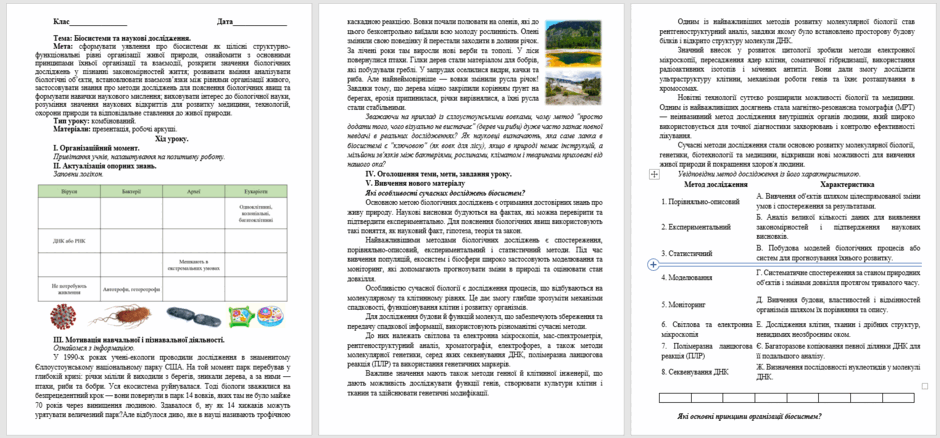Image resolution: width=940 pixels, height=438 pixels.
Task: Click the table move handle cross icon
Action: click(x=655, y=174)
